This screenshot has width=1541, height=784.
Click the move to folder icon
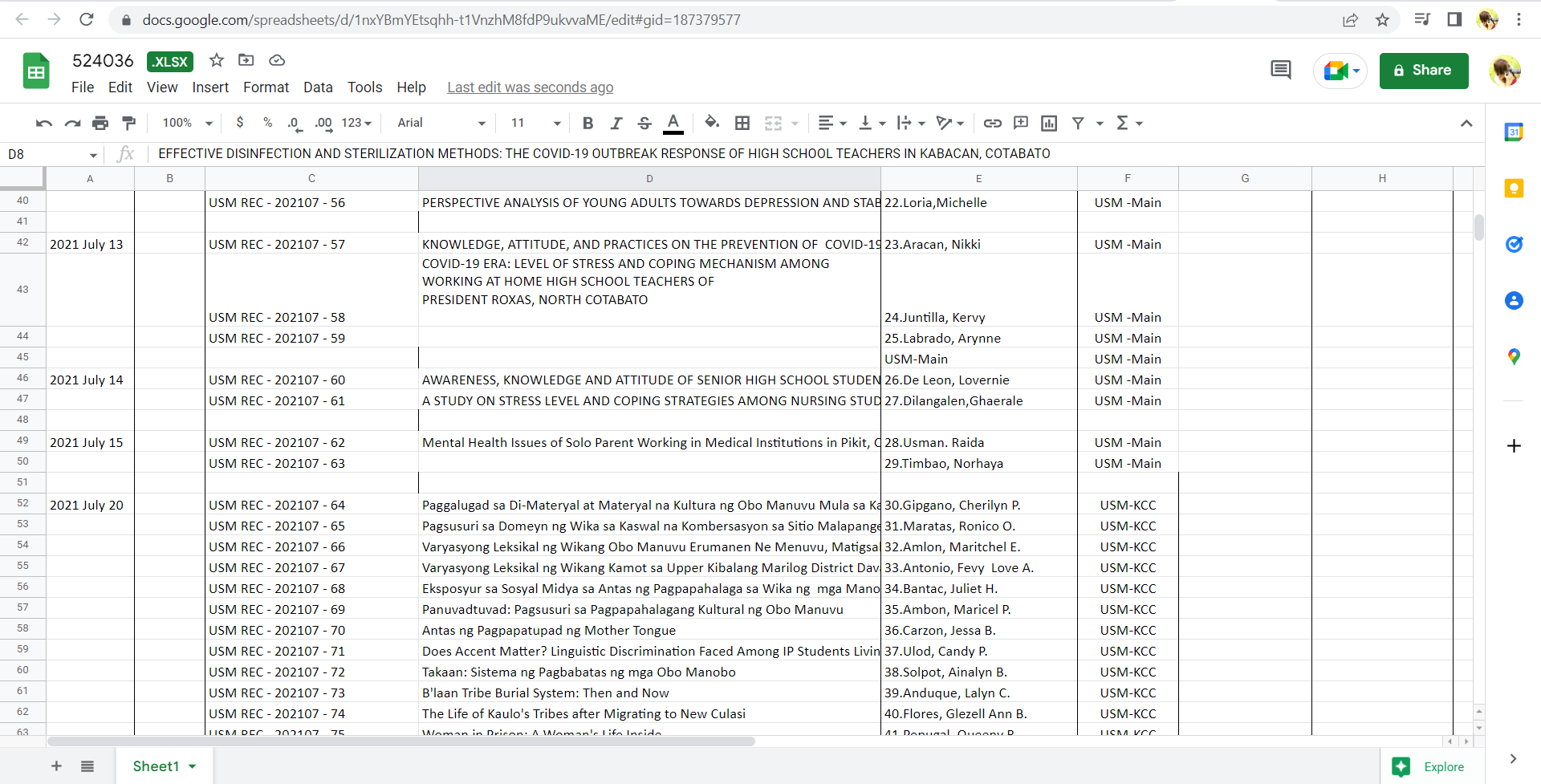[246, 60]
